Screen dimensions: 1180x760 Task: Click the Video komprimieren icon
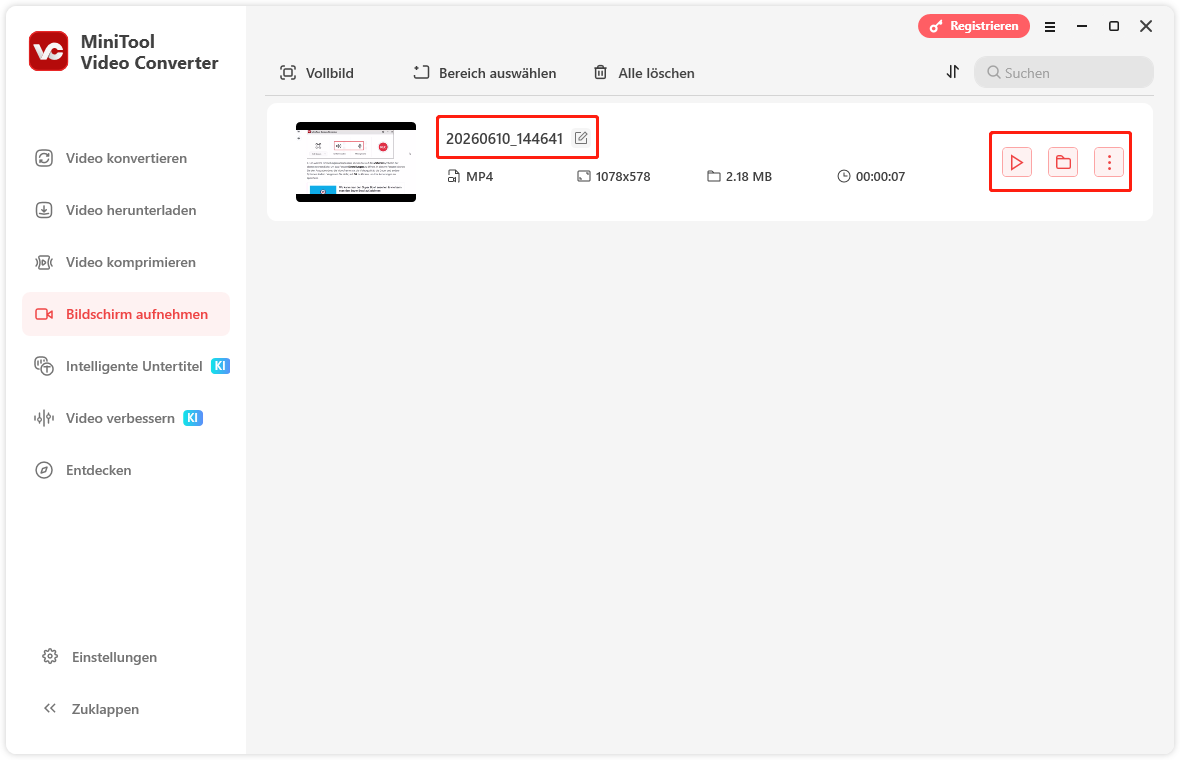point(44,262)
